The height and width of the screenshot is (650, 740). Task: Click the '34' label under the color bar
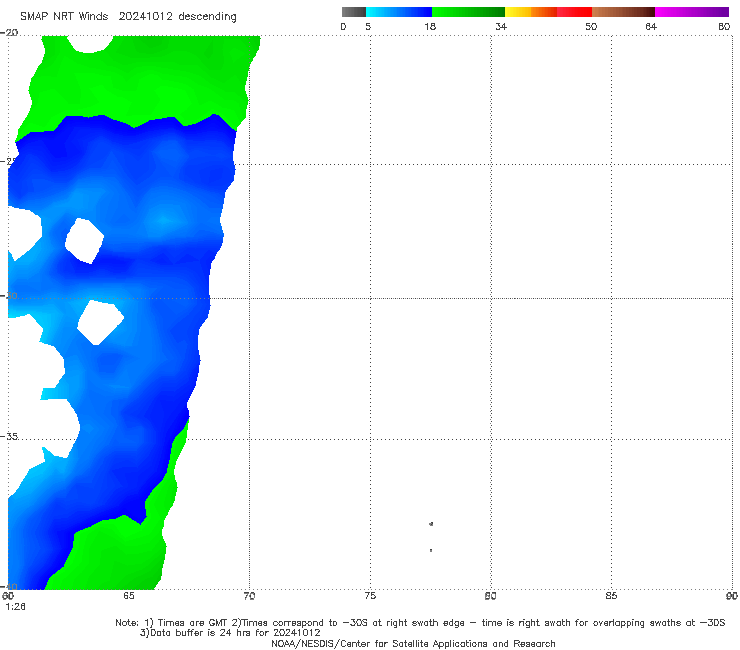tap(501, 27)
